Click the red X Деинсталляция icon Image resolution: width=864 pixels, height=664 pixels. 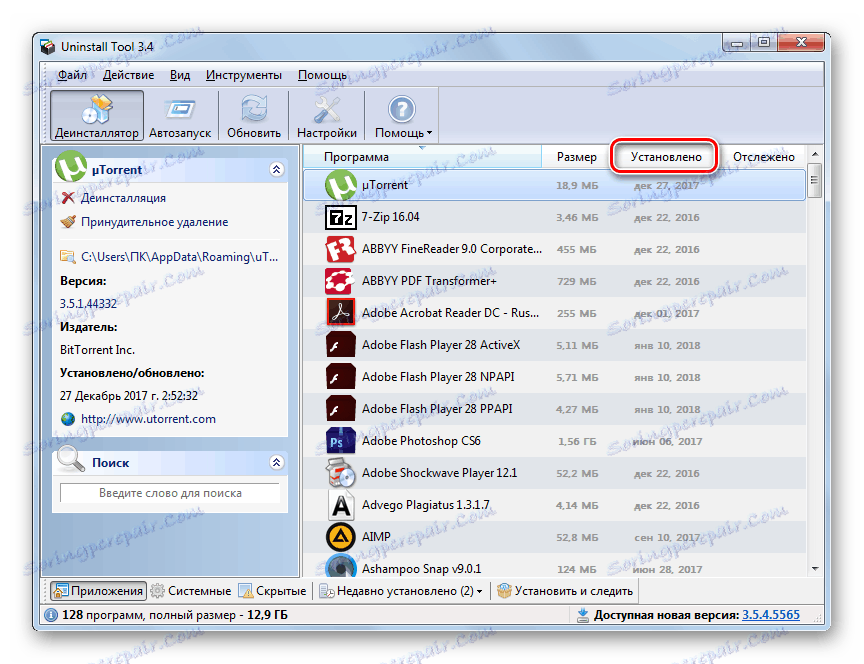click(68, 198)
